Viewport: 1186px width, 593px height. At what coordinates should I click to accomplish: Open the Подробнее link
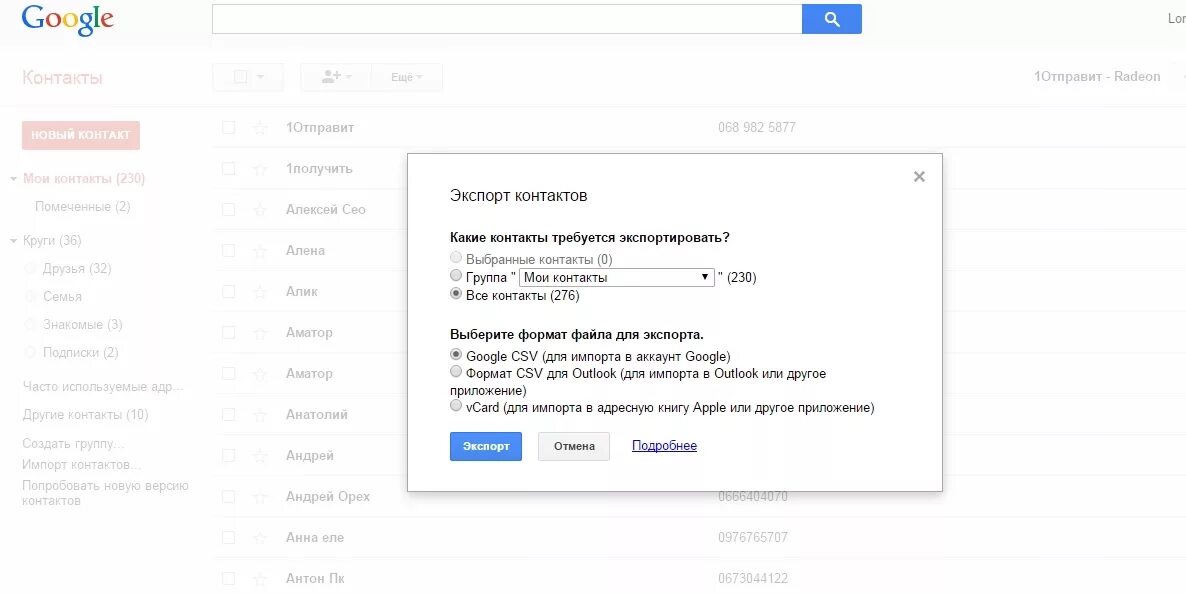coord(664,446)
